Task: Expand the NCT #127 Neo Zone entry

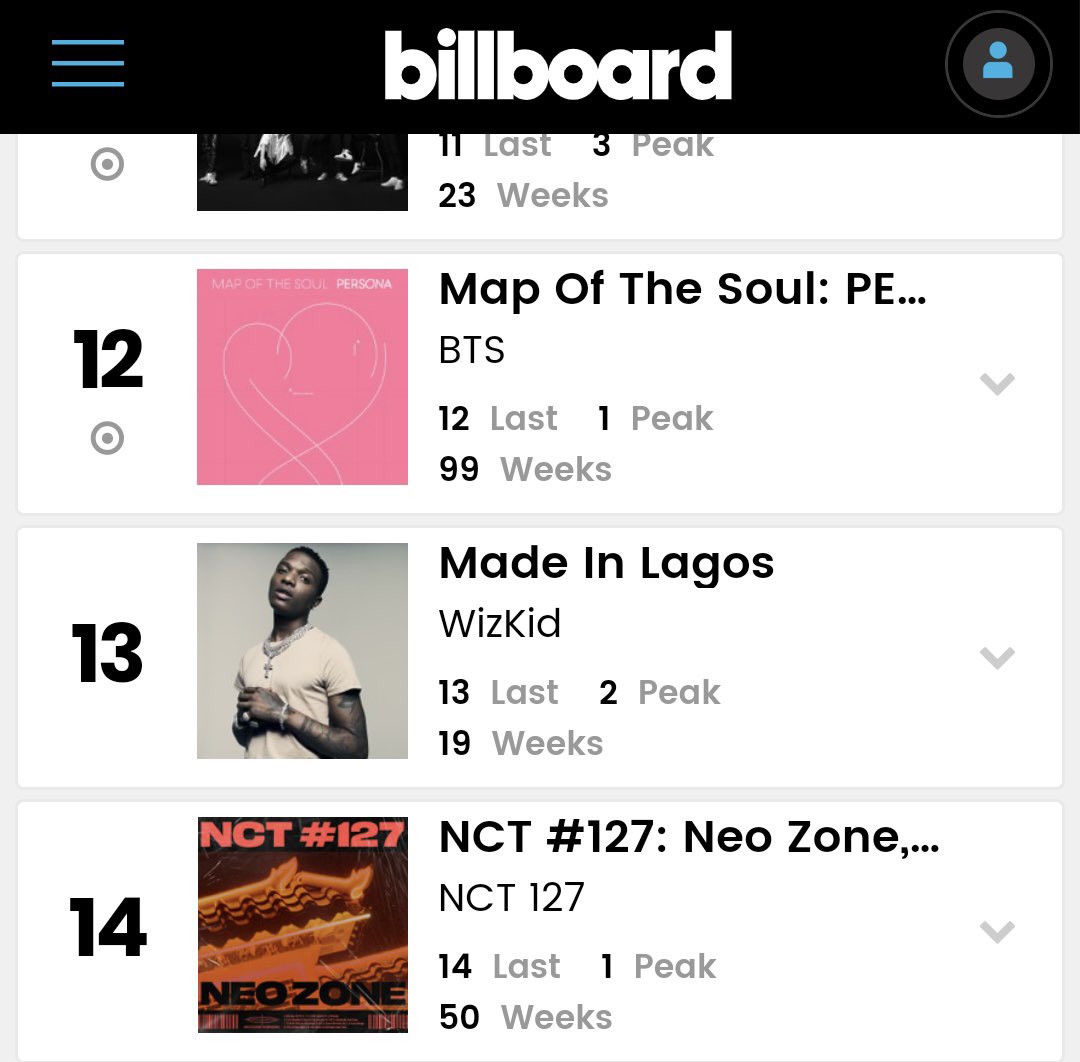Action: pos(997,931)
